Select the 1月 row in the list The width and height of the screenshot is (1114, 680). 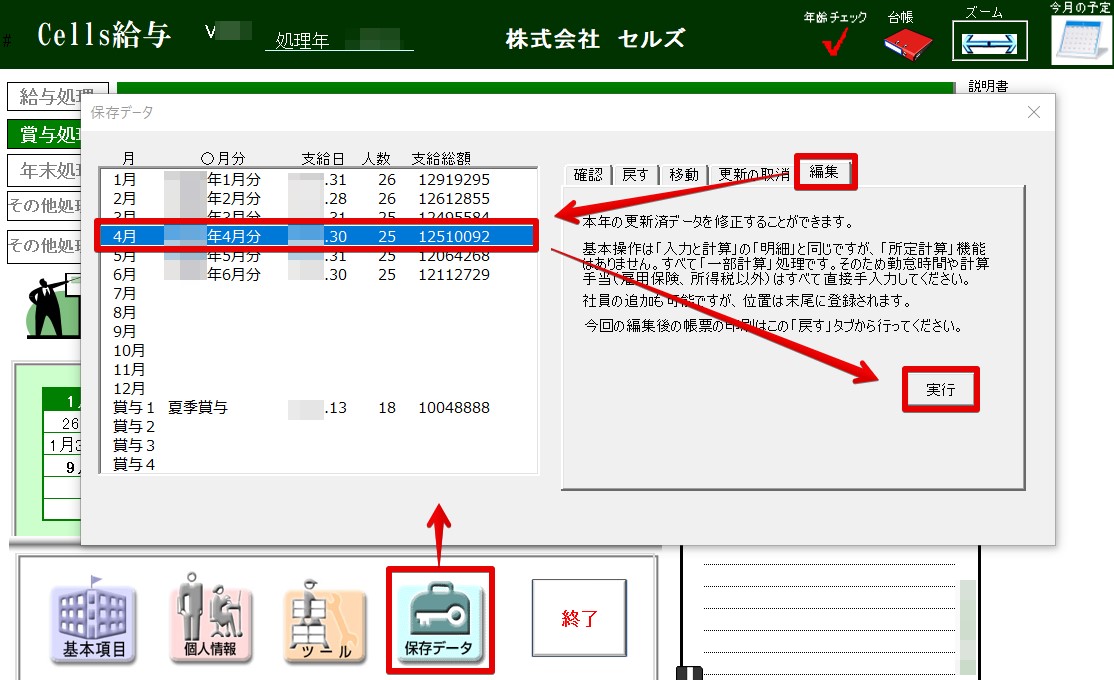(318, 180)
